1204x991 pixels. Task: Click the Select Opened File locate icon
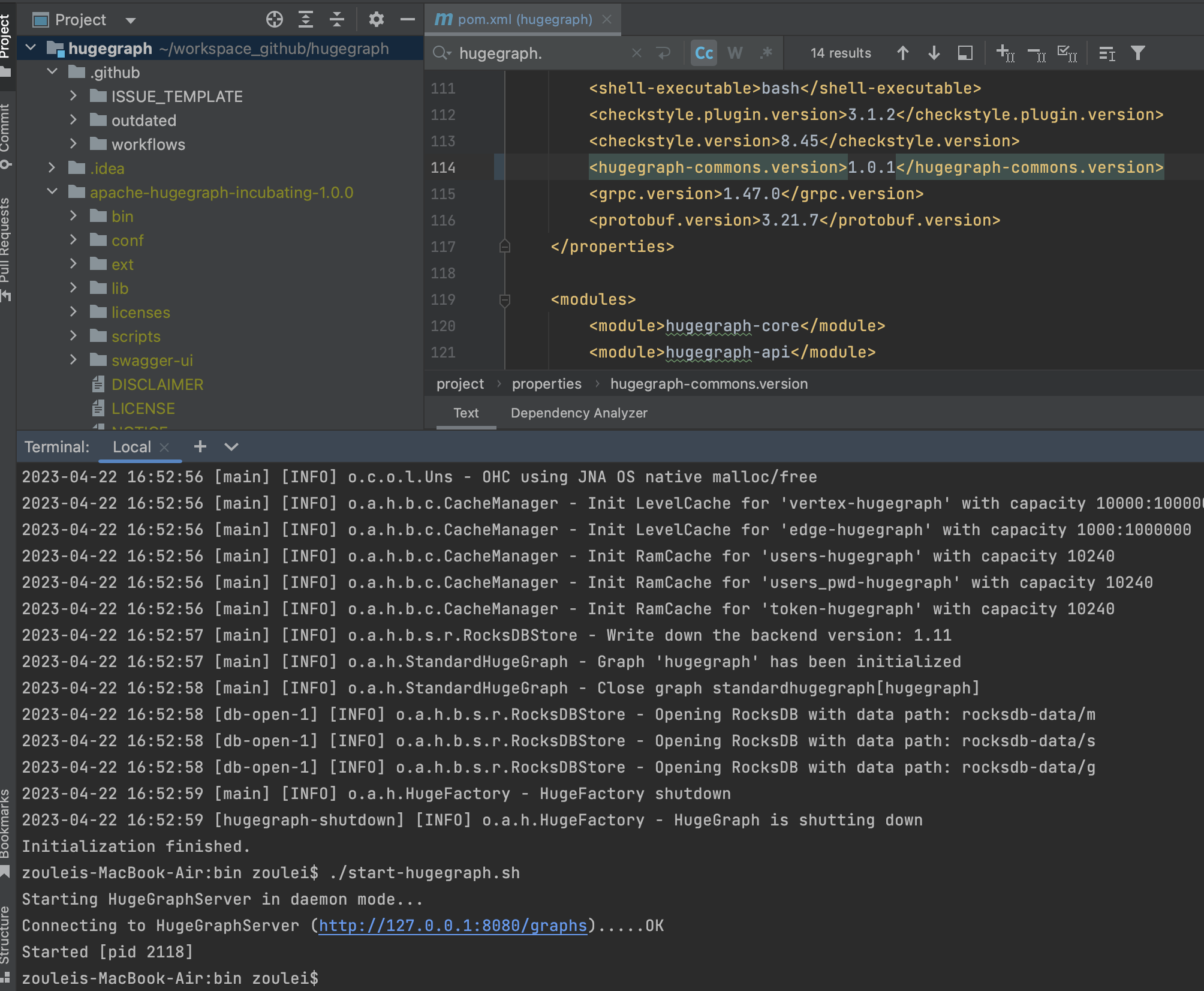[x=274, y=20]
